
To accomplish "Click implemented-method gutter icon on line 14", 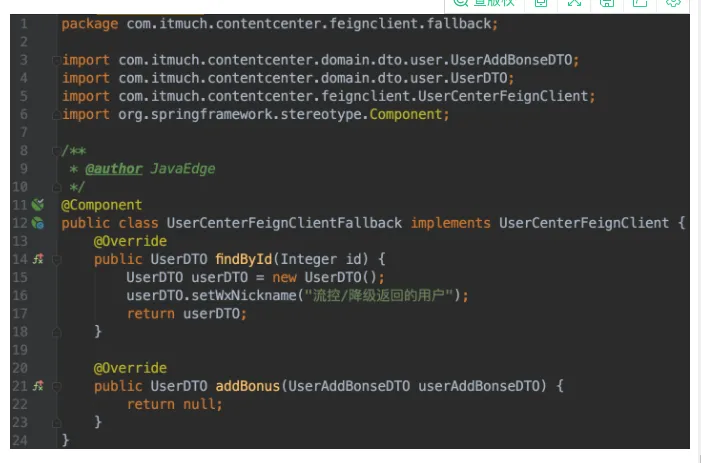I will (38, 259).
